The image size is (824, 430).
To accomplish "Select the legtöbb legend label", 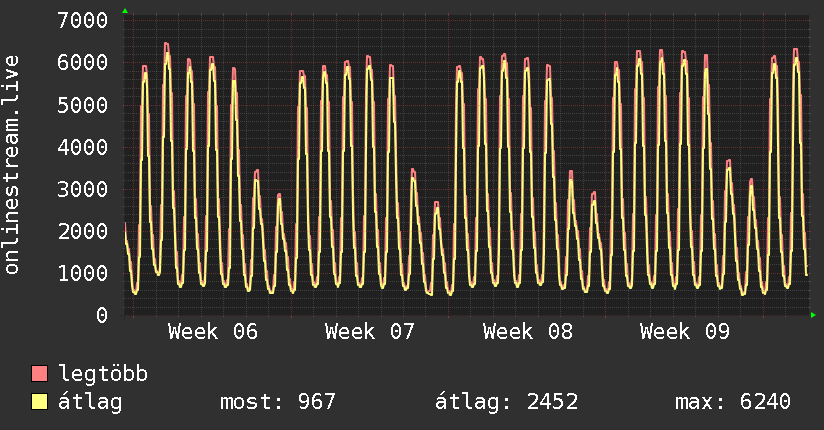I will pos(103,373).
